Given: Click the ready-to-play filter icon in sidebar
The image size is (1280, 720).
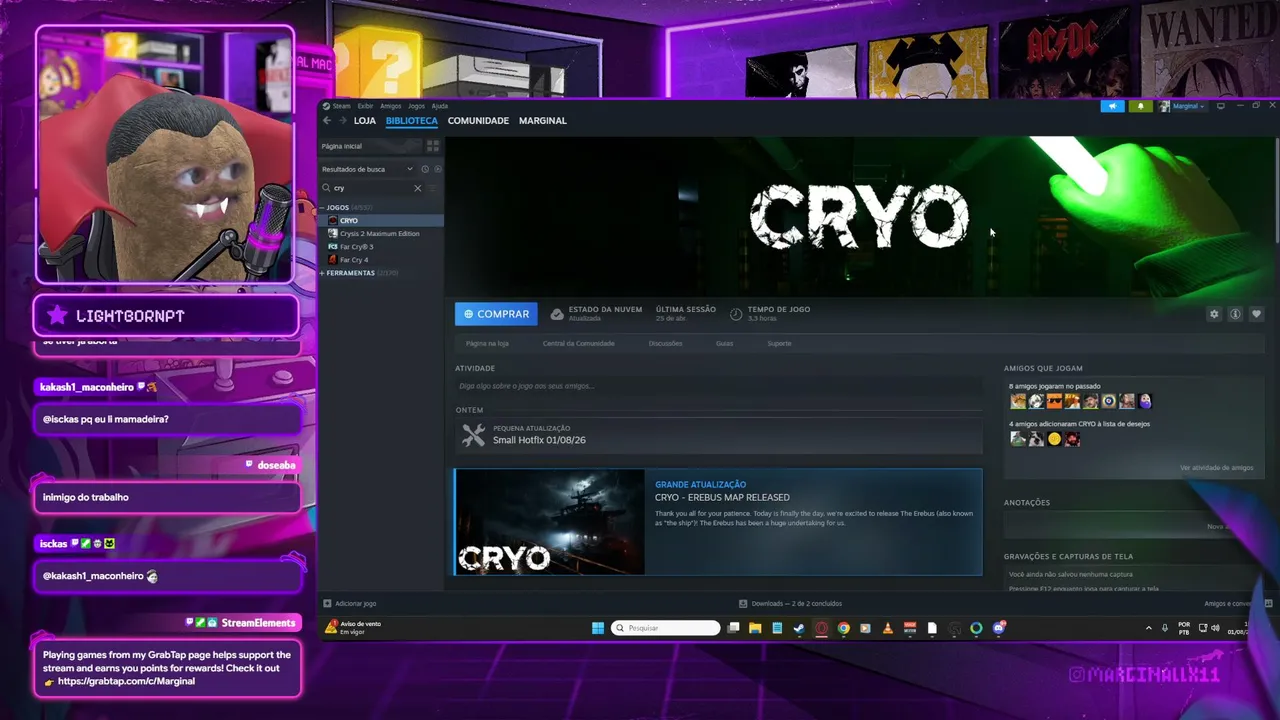Looking at the screenshot, I should click(x=437, y=169).
